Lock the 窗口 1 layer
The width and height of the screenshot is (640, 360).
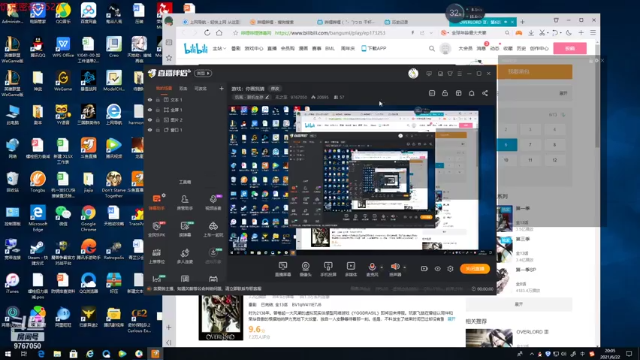click(158, 130)
